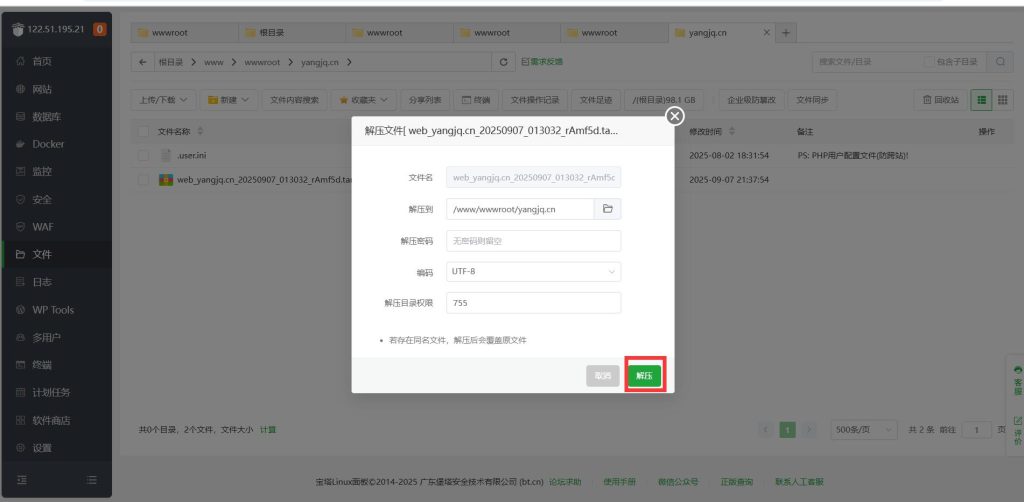Click the 文件同步 button
Viewport: 1024px width, 502px height.
coord(812,100)
